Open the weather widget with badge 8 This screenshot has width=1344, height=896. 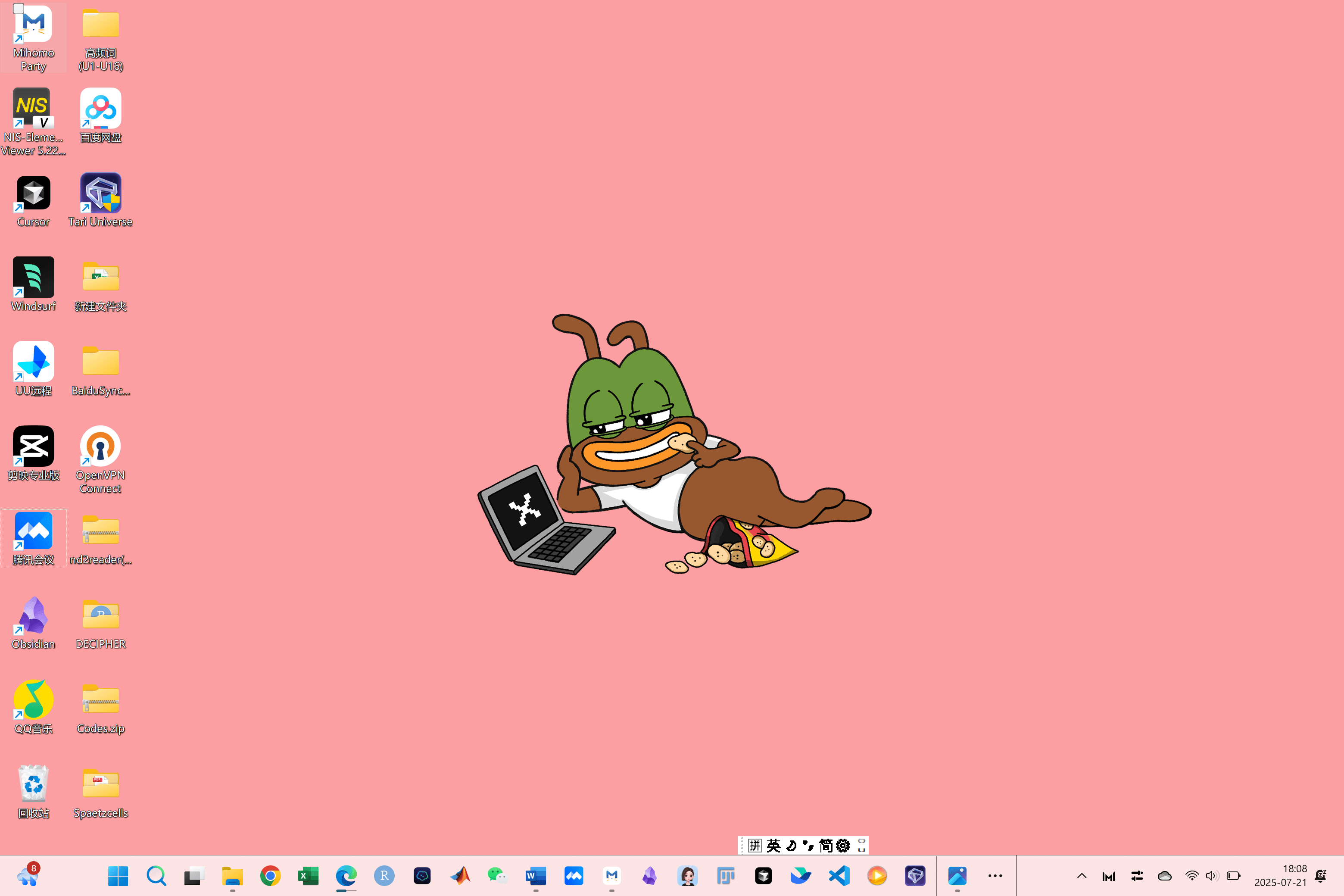click(28, 875)
